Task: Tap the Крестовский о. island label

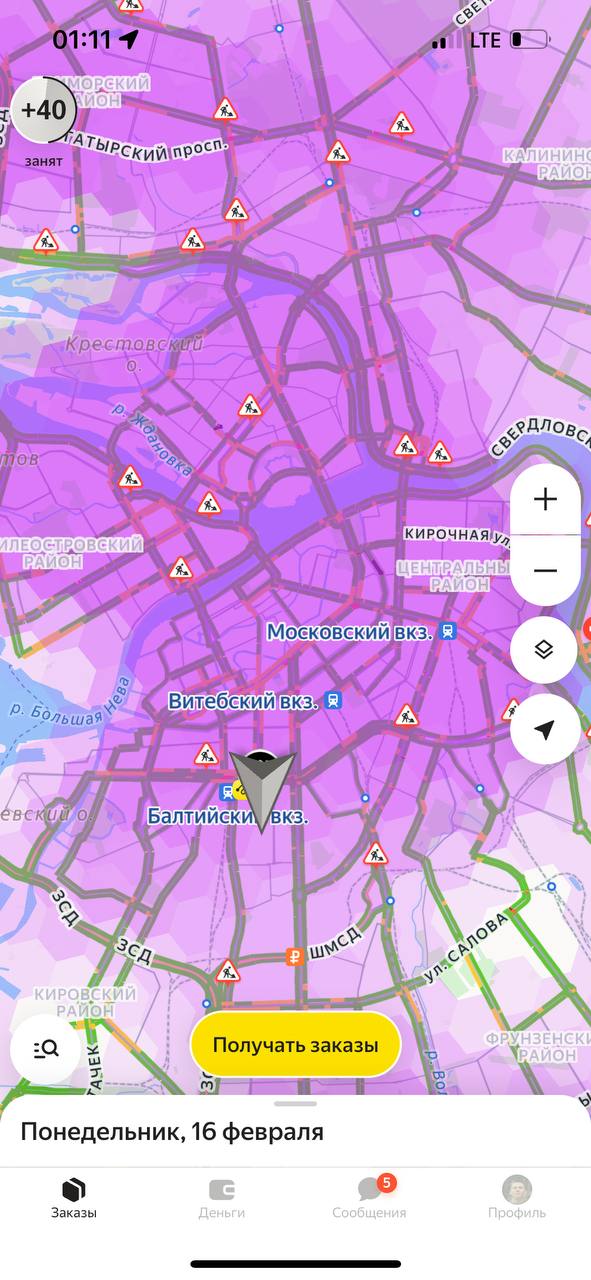Action: 133,354
